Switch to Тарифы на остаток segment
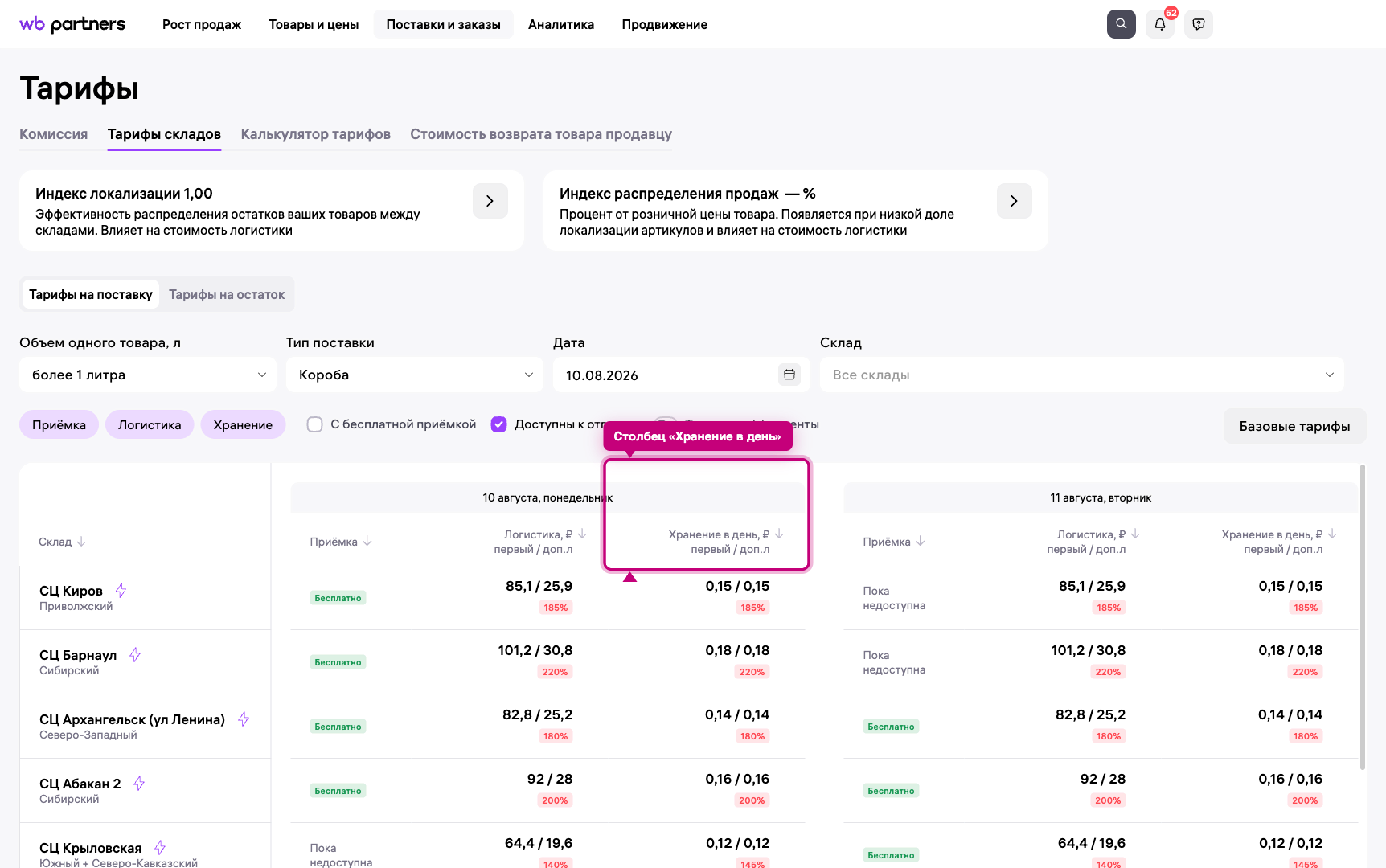1386x868 pixels. pos(227,294)
